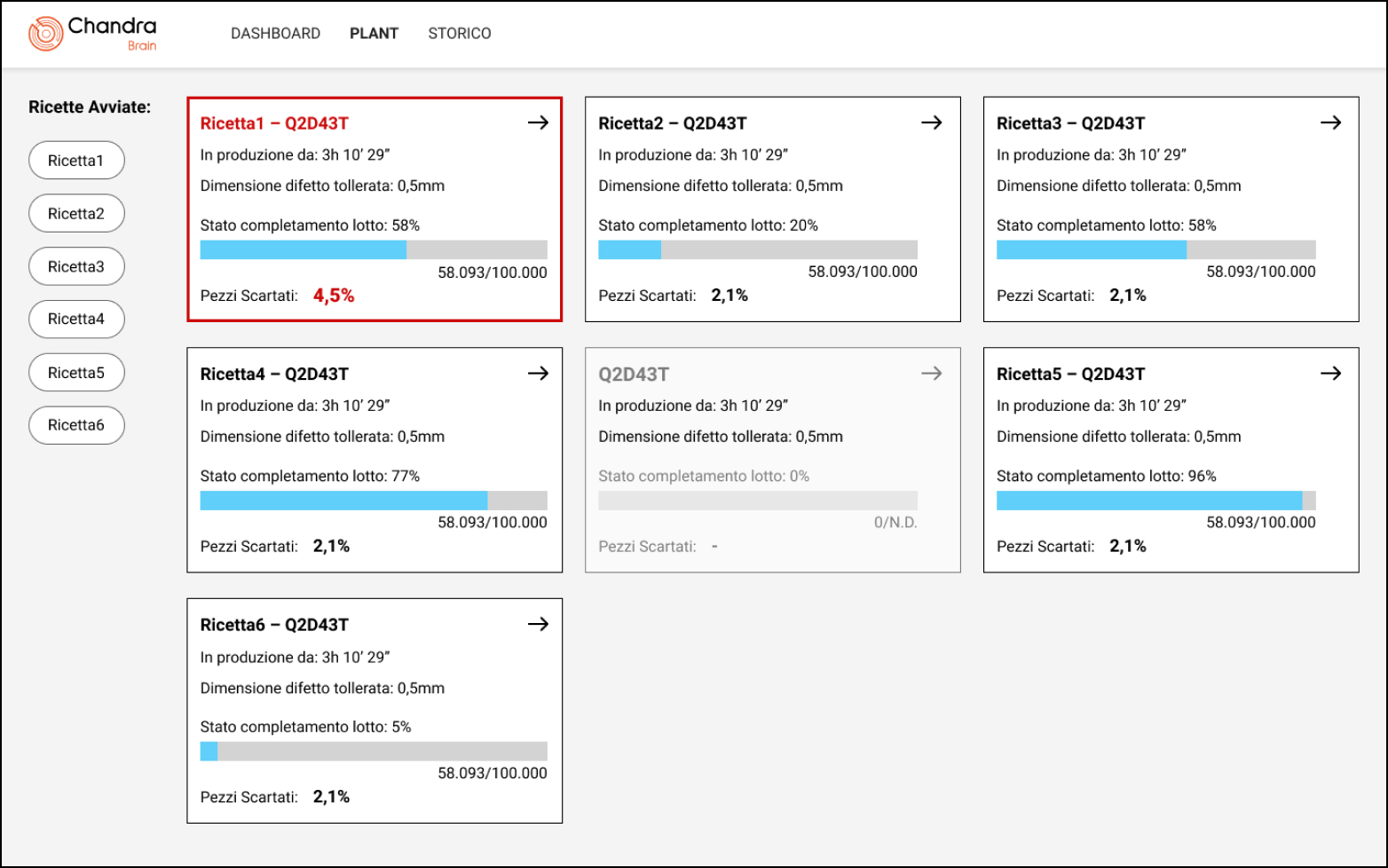Open details arrow on the Ricetta3 card
Viewport: 1388px width, 868px height.
[1331, 122]
